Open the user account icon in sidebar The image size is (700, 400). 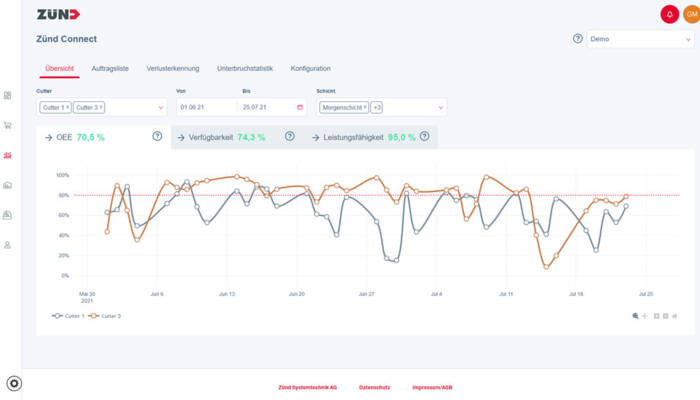point(8,244)
